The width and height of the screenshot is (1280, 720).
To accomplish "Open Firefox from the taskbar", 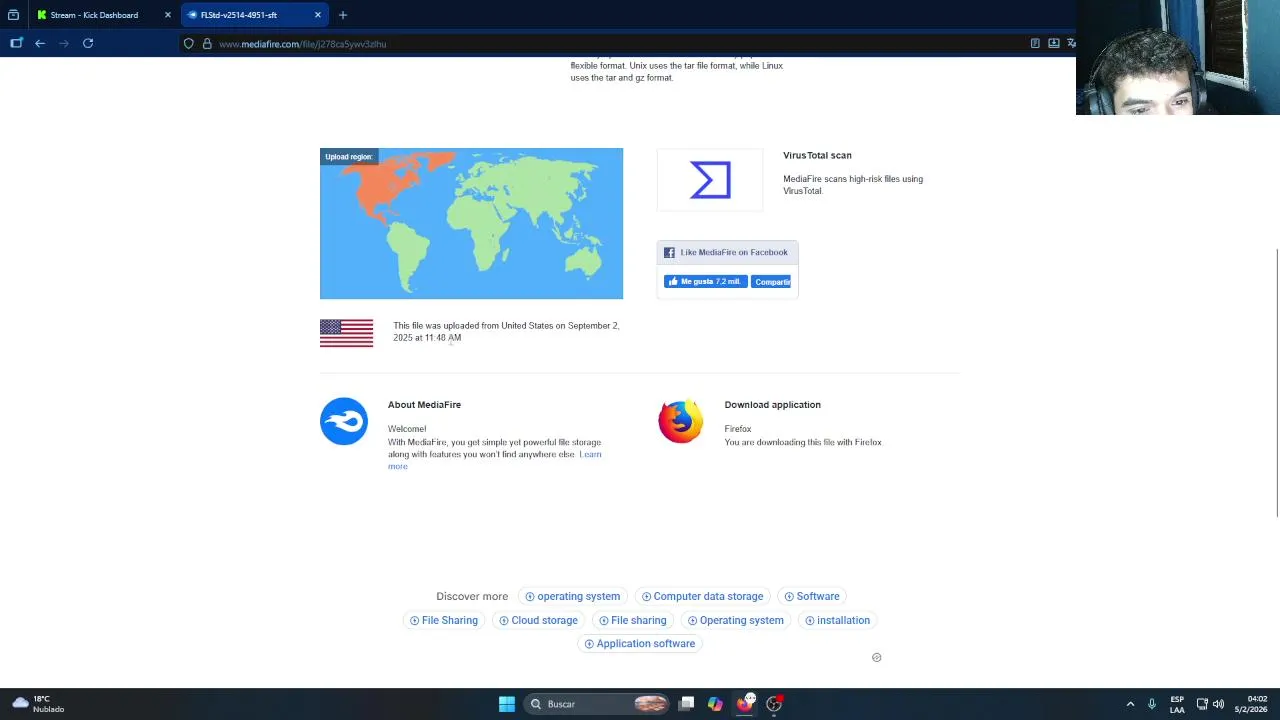I will (745, 703).
